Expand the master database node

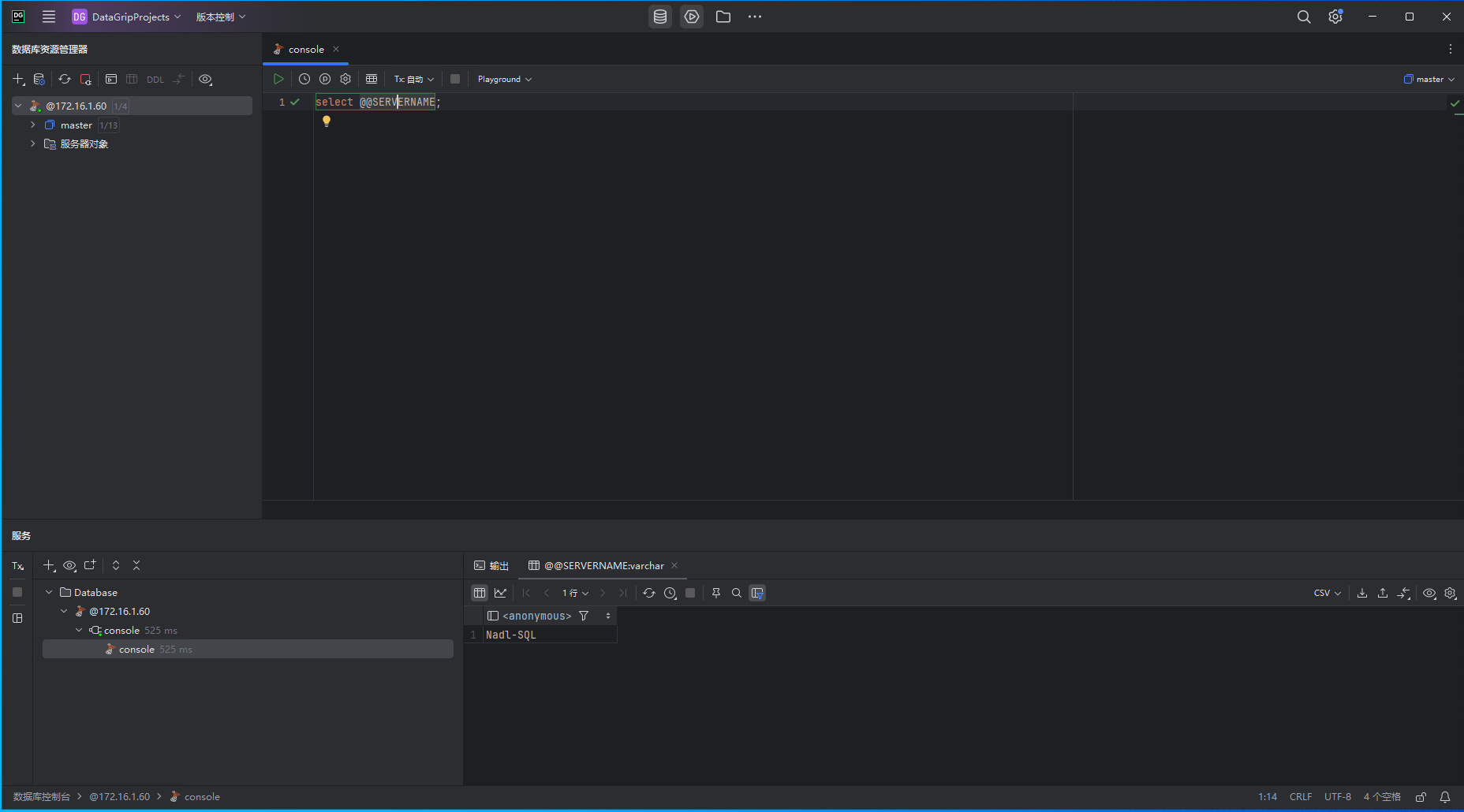click(33, 125)
